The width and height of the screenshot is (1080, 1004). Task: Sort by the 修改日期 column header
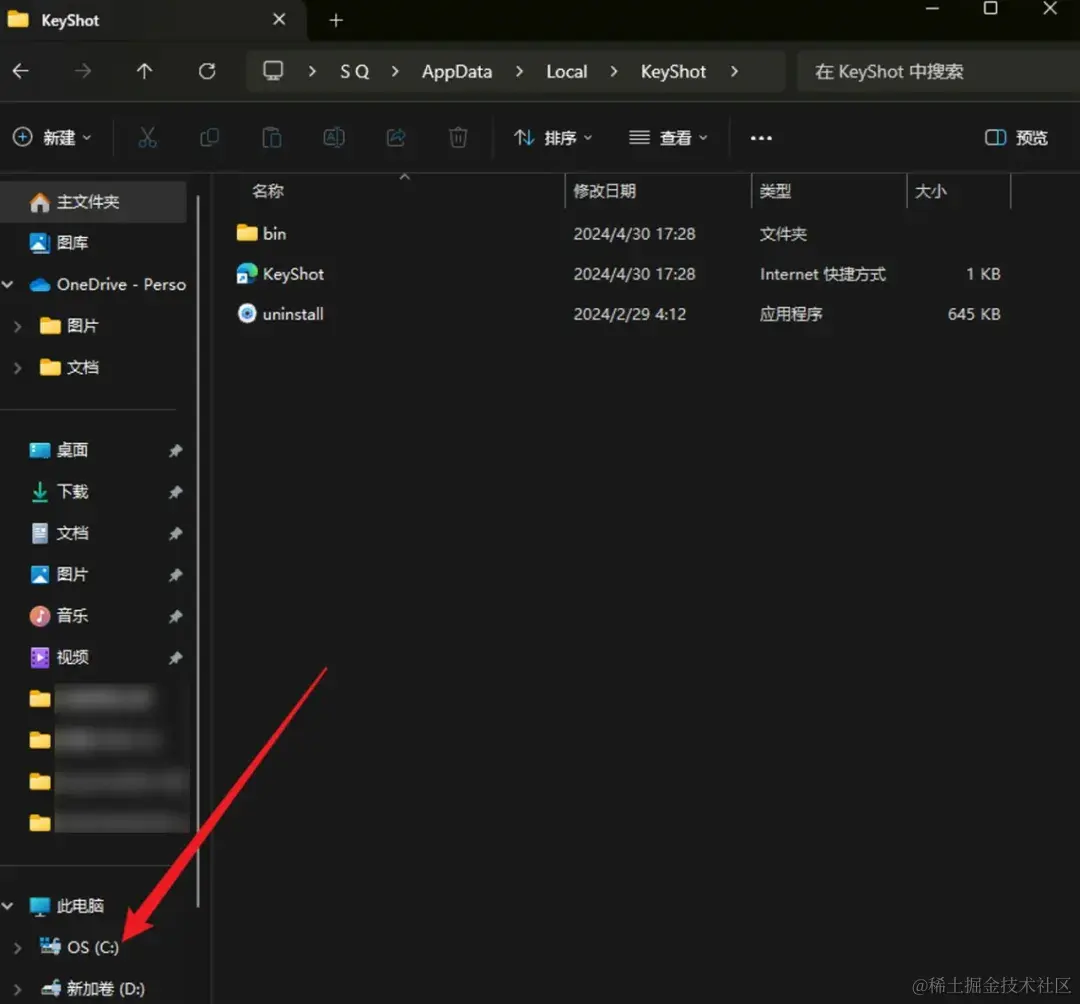coord(604,191)
